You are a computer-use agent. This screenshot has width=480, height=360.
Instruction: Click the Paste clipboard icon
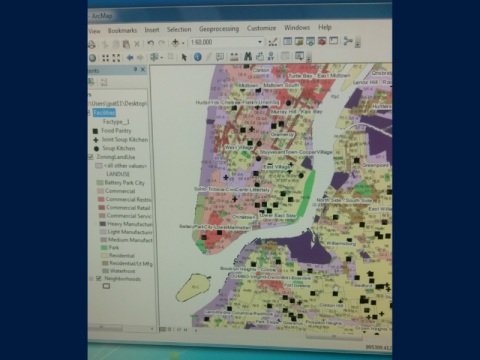[126, 44]
